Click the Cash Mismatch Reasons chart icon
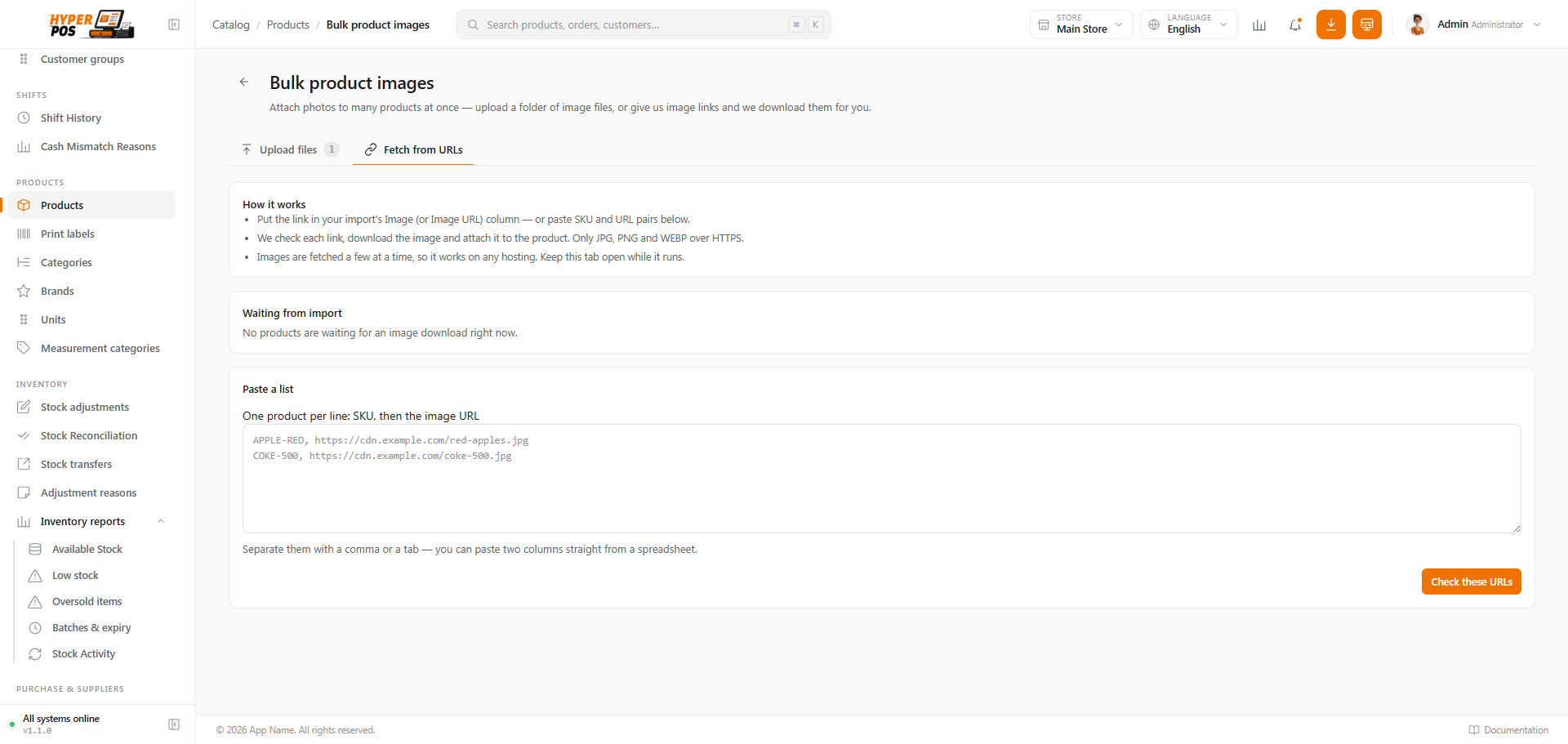The width and height of the screenshot is (1568, 744). (24, 147)
